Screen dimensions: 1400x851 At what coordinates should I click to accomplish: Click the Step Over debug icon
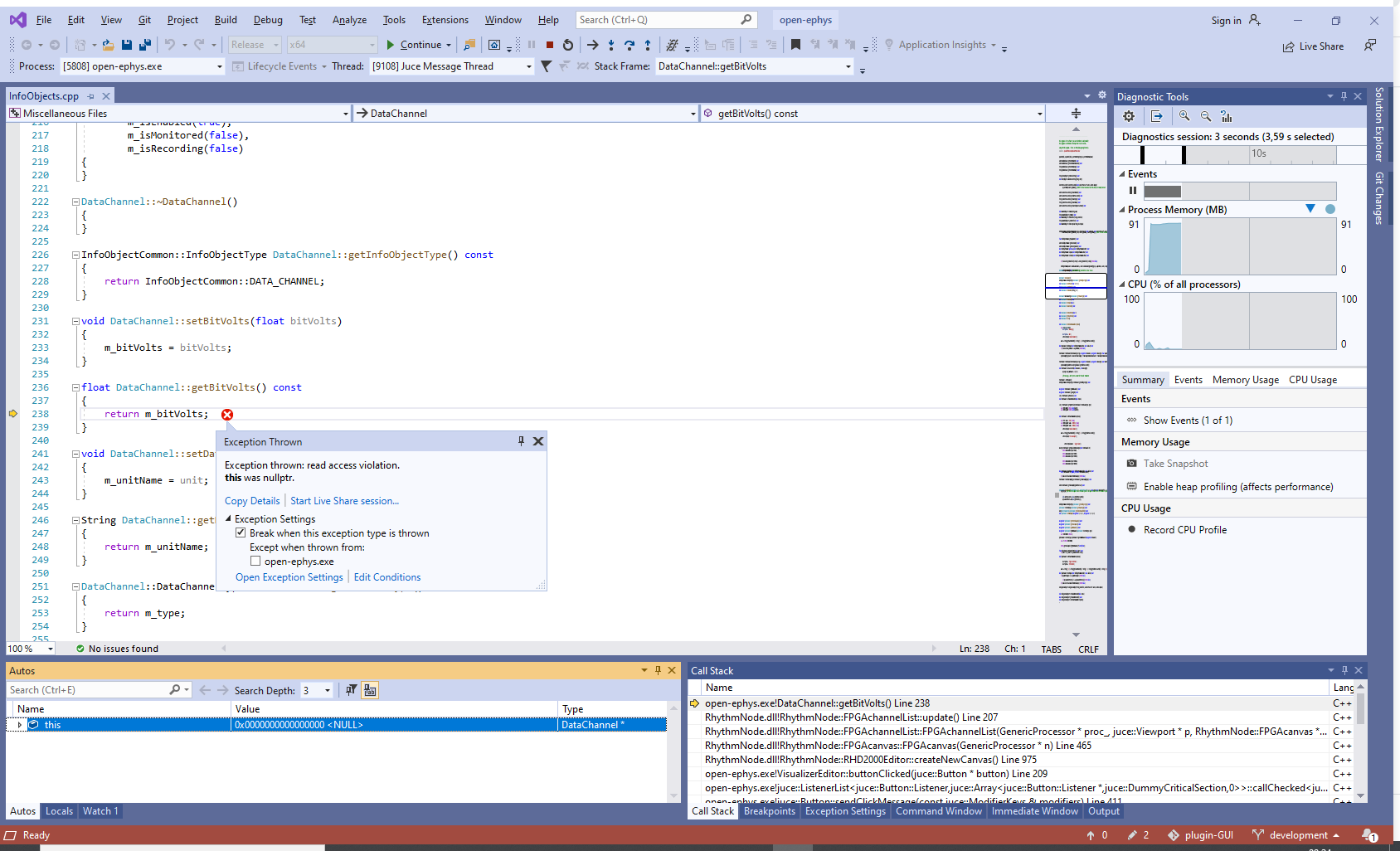(x=630, y=44)
